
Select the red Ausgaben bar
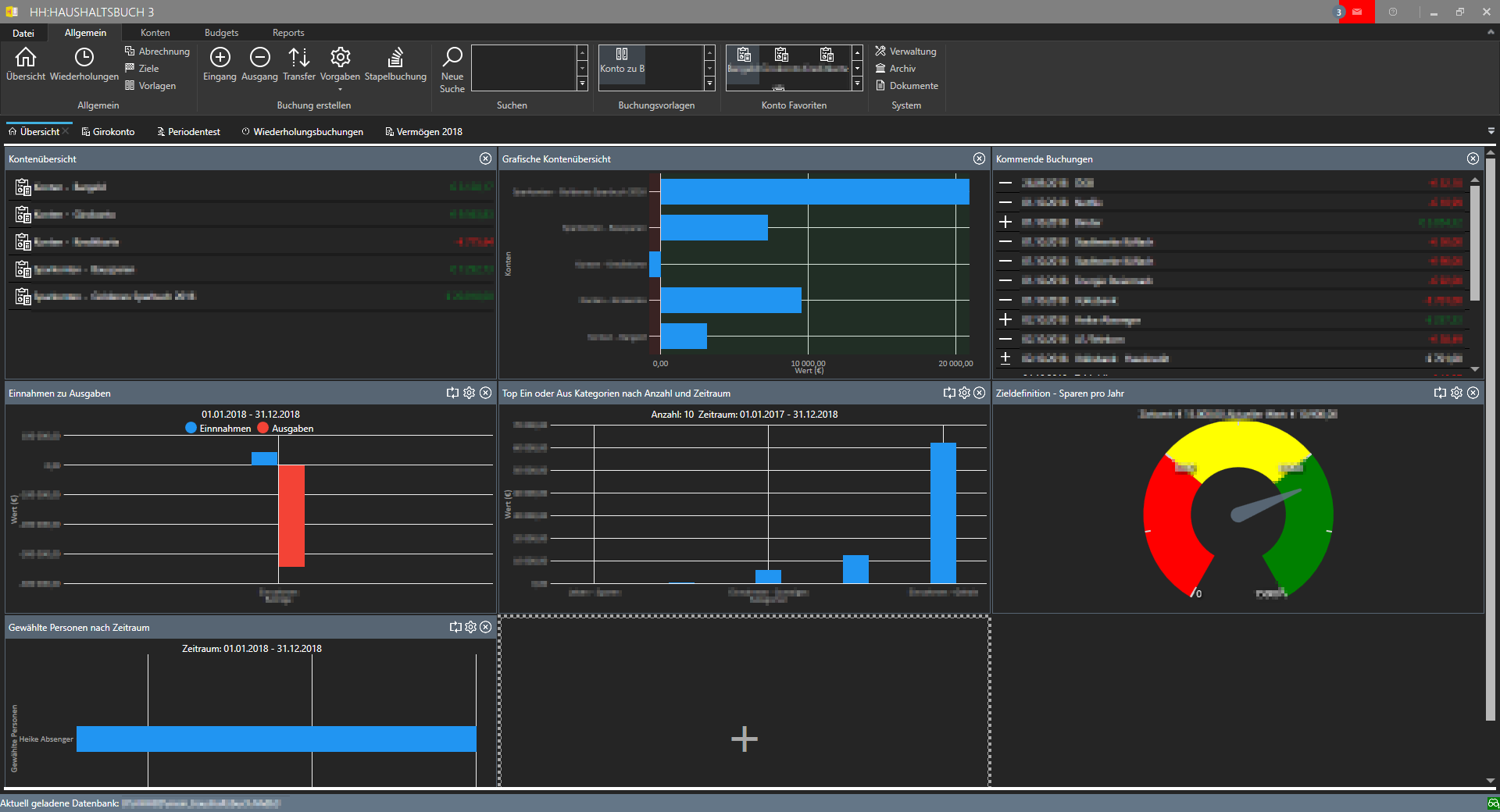point(291,515)
